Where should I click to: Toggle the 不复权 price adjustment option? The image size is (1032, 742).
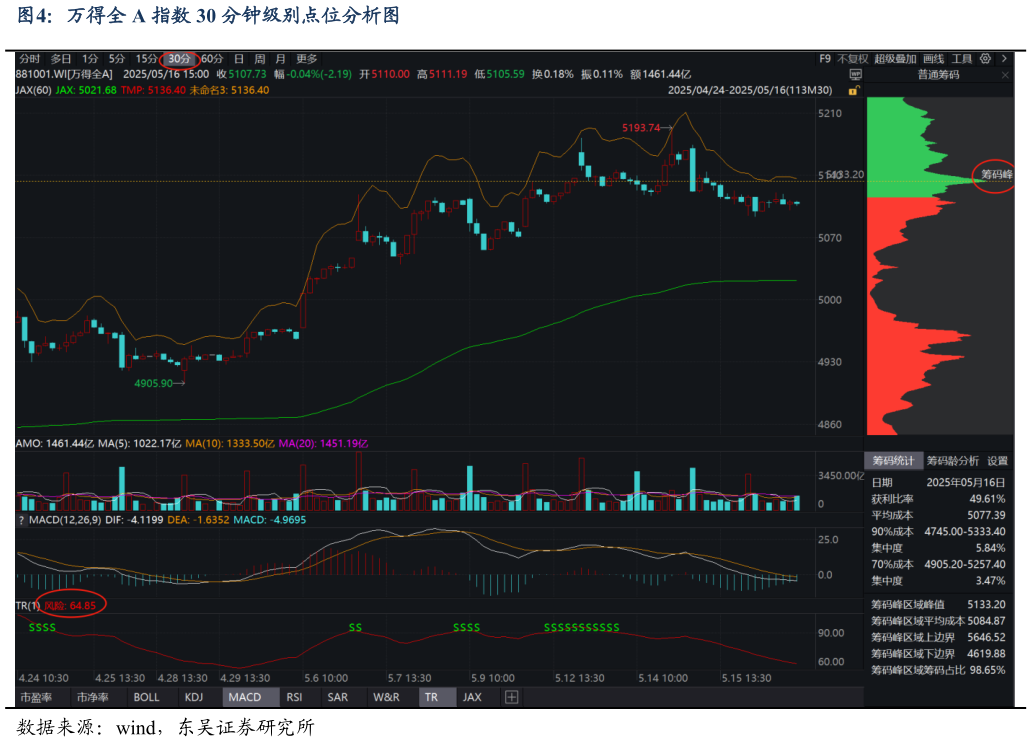[852, 59]
